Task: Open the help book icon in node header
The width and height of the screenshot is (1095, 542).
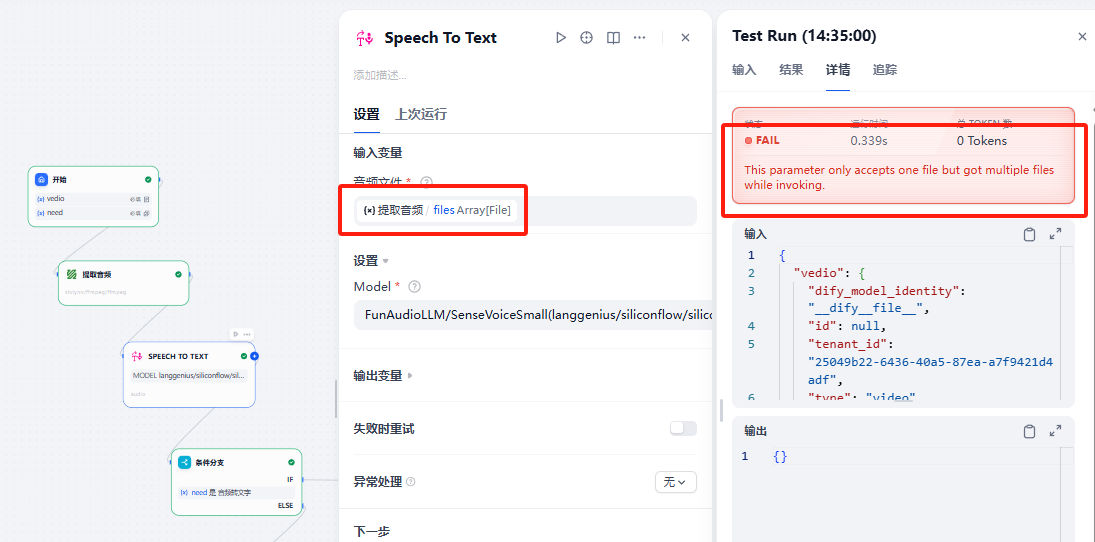Action: click(613, 38)
